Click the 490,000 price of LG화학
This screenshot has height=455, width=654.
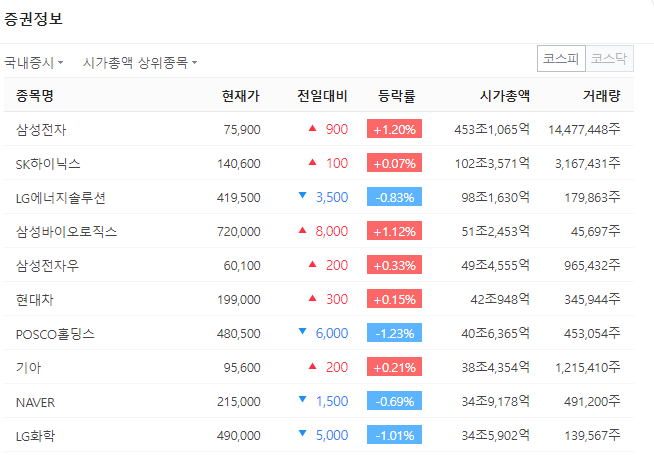coord(239,436)
